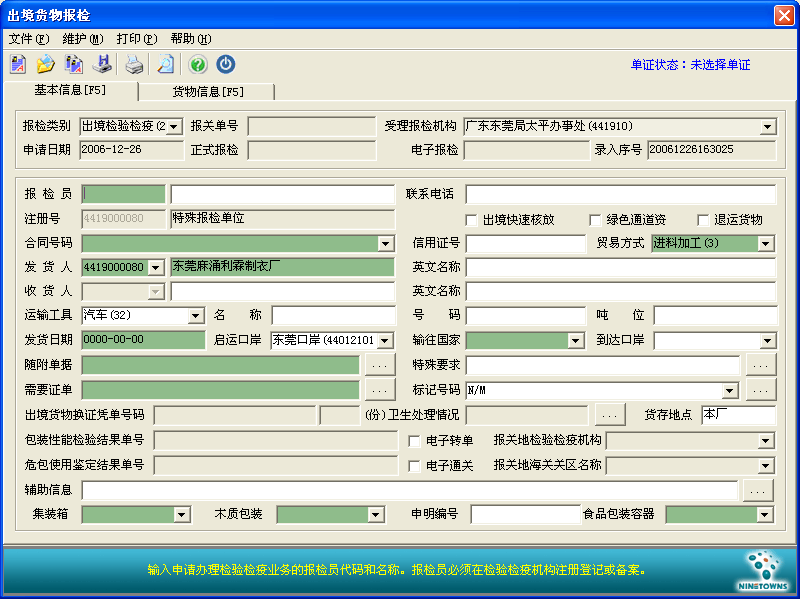Enable the 出境快速核放 checkbox
The height and width of the screenshot is (599, 800).
(472, 220)
